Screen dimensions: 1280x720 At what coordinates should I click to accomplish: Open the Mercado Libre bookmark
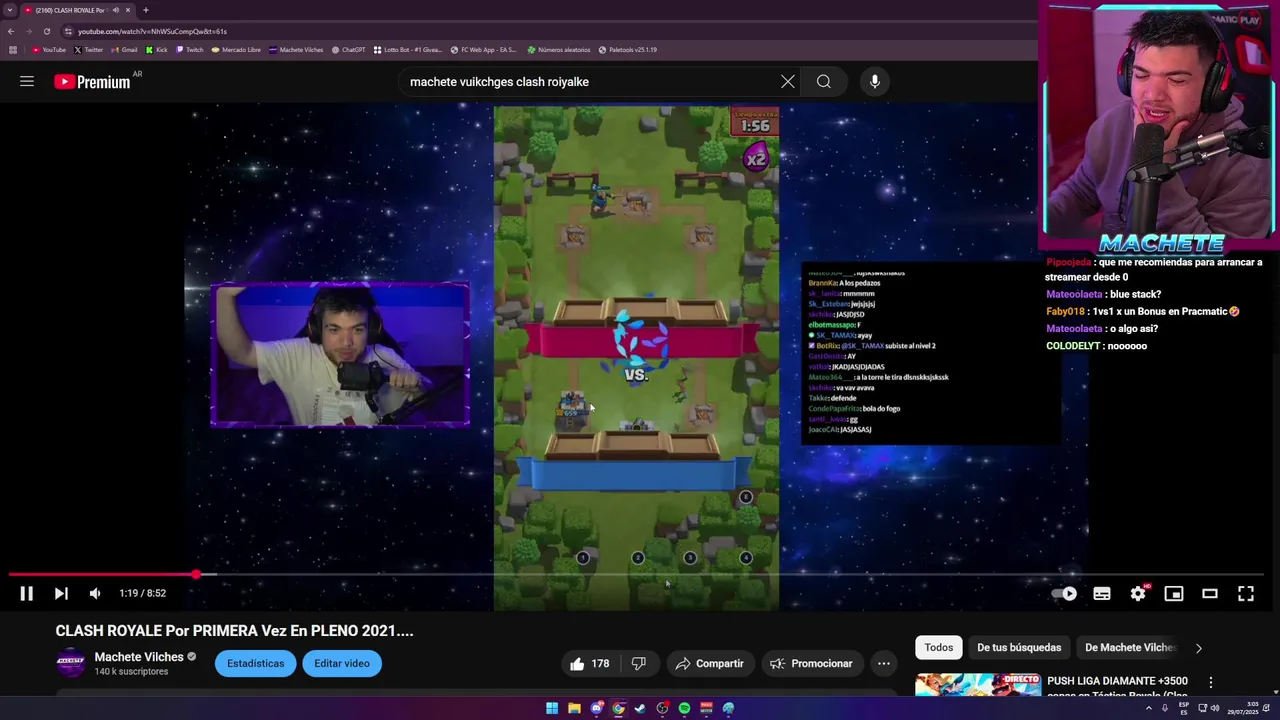236,50
